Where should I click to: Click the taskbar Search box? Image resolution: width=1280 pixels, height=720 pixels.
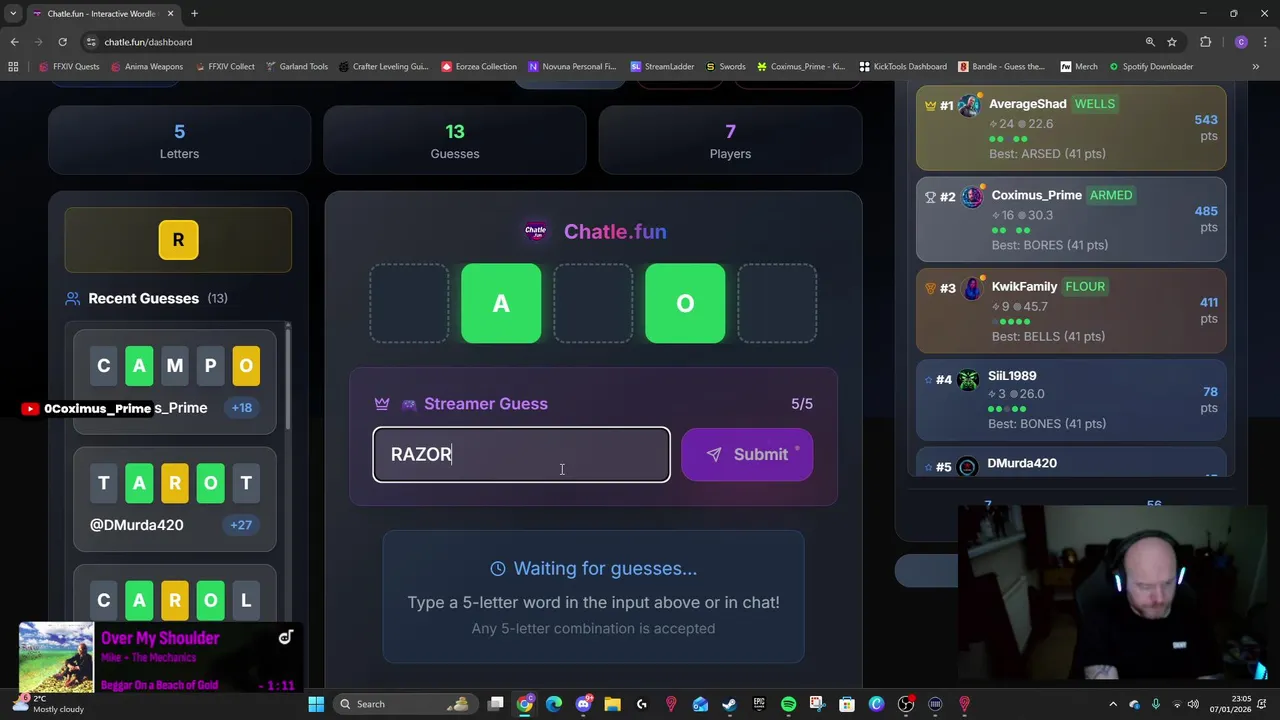point(405,704)
